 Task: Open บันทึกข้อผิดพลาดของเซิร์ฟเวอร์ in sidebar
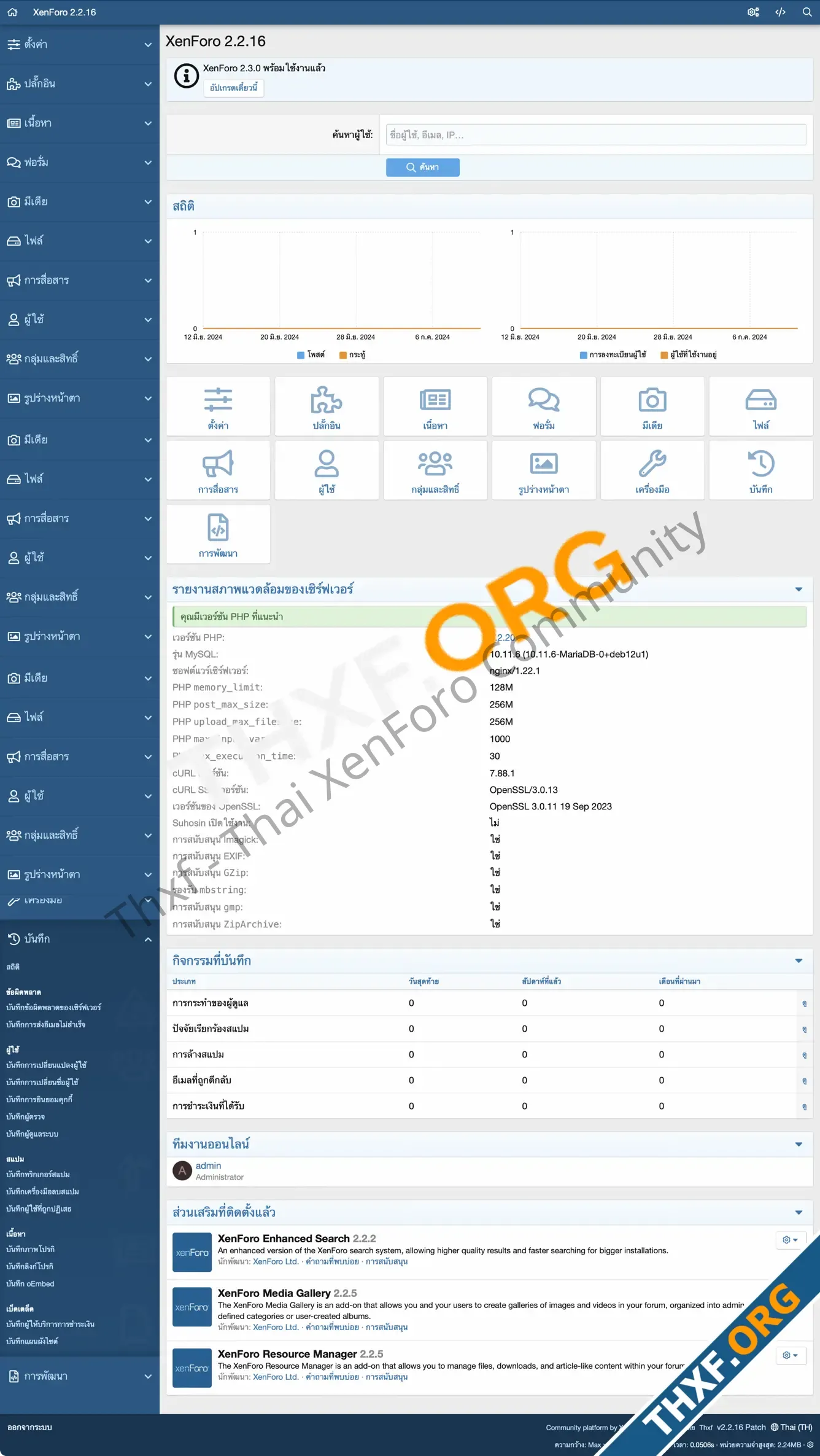click(x=53, y=1007)
